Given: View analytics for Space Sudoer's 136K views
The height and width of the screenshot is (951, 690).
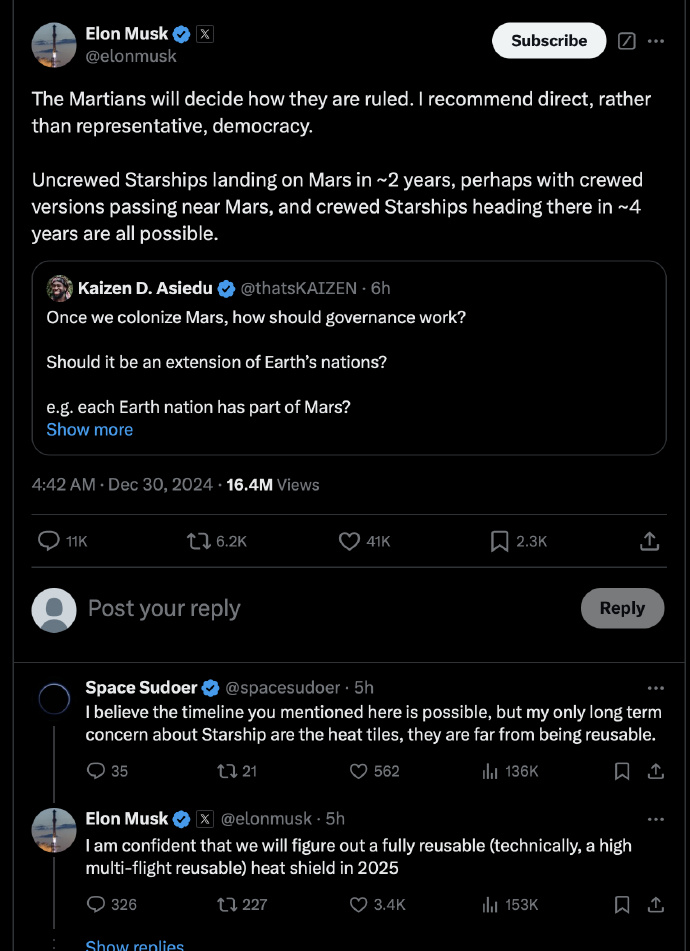Looking at the screenshot, I should (x=490, y=771).
